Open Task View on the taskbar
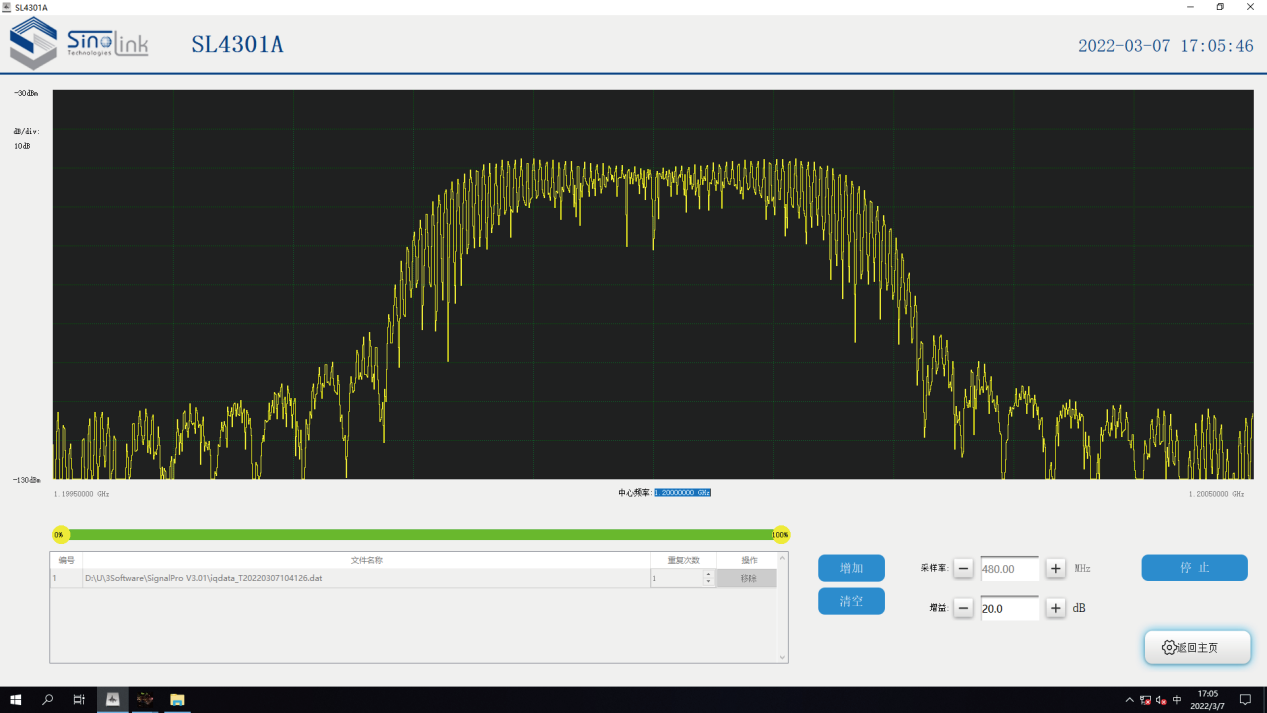 point(79,699)
